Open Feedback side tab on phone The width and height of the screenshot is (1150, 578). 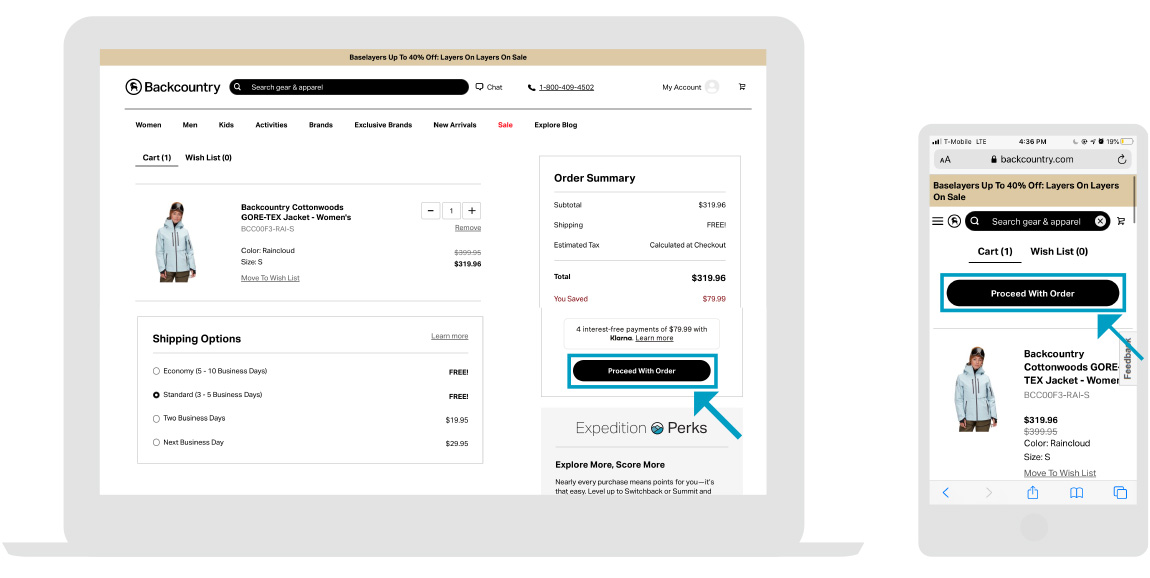(1128, 357)
